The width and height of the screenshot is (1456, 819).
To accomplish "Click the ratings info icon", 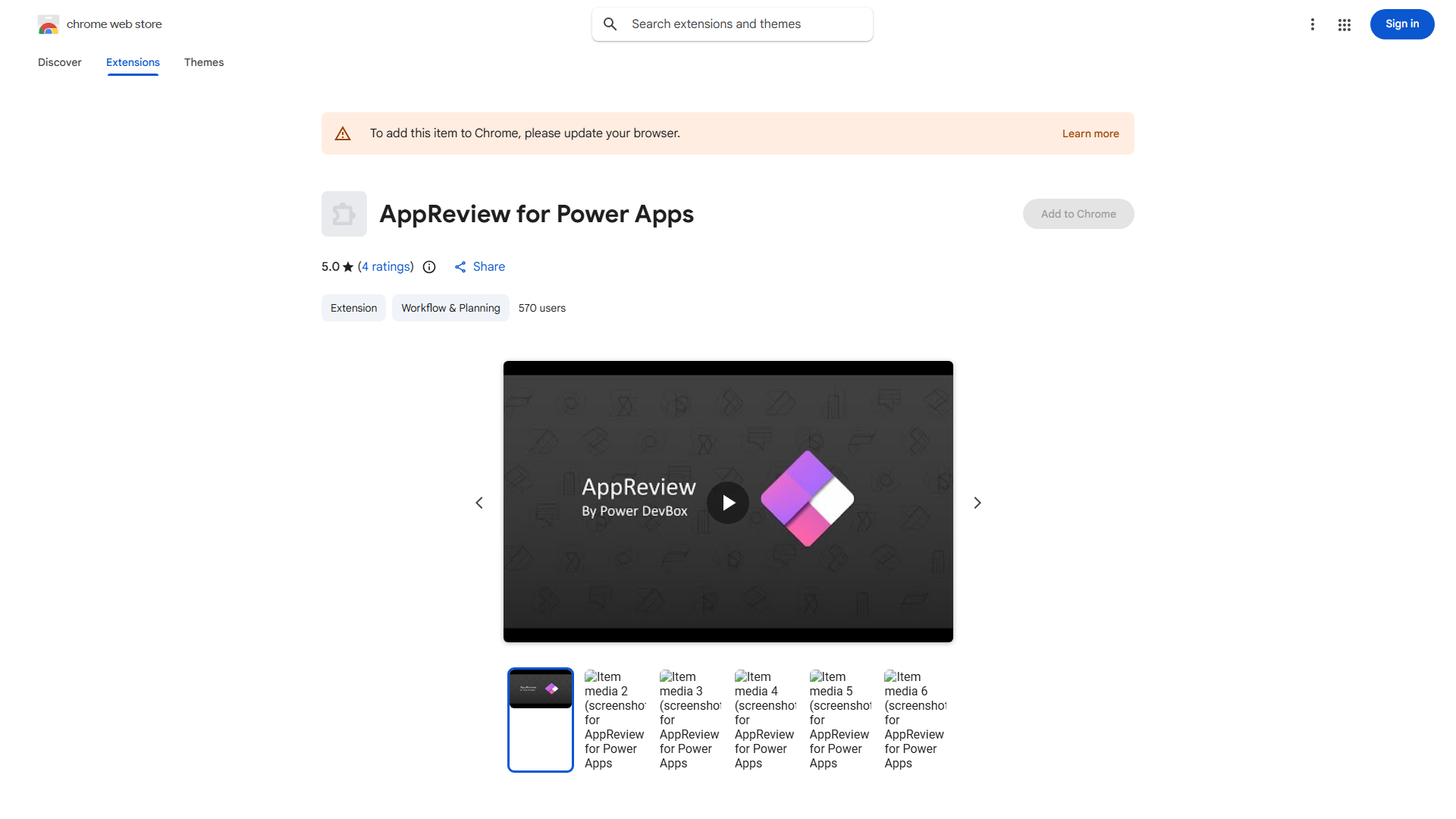I will click(x=429, y=267).
